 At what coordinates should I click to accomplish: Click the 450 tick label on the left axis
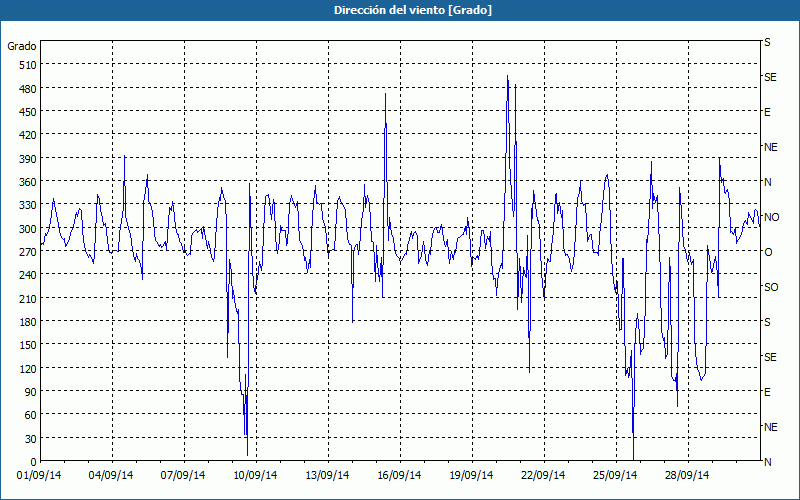pos(28,112)
